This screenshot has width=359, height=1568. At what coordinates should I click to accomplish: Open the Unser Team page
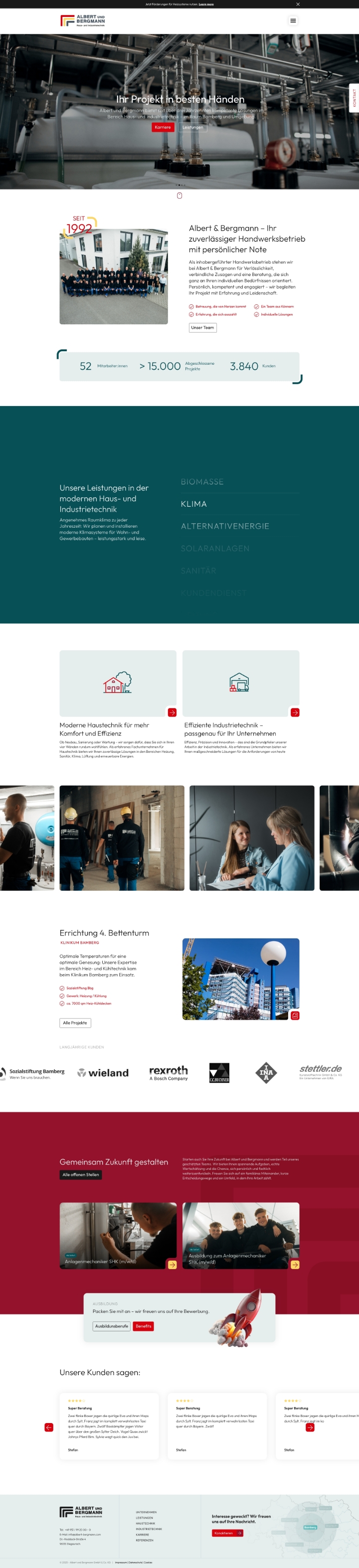click(x=202, y=327)
